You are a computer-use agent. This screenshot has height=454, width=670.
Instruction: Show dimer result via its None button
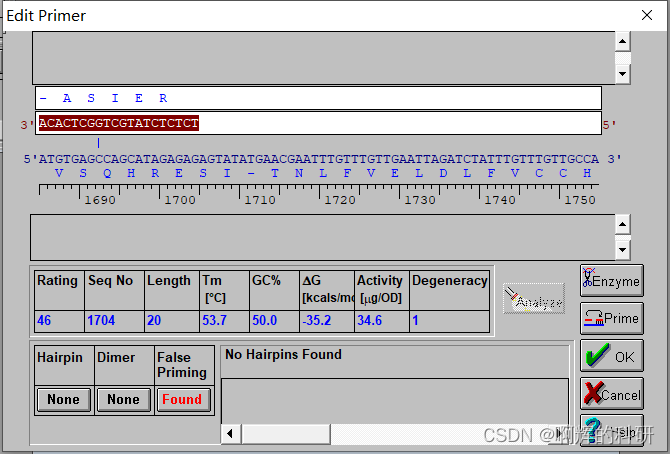123,400
